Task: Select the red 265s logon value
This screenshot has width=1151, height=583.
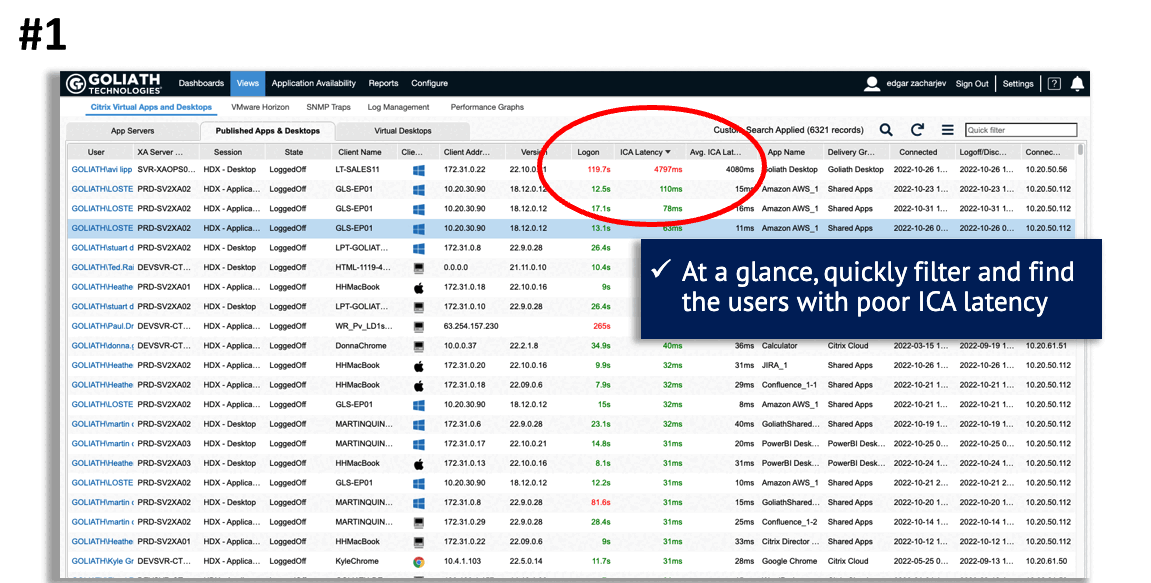Action: click(601, 326)
